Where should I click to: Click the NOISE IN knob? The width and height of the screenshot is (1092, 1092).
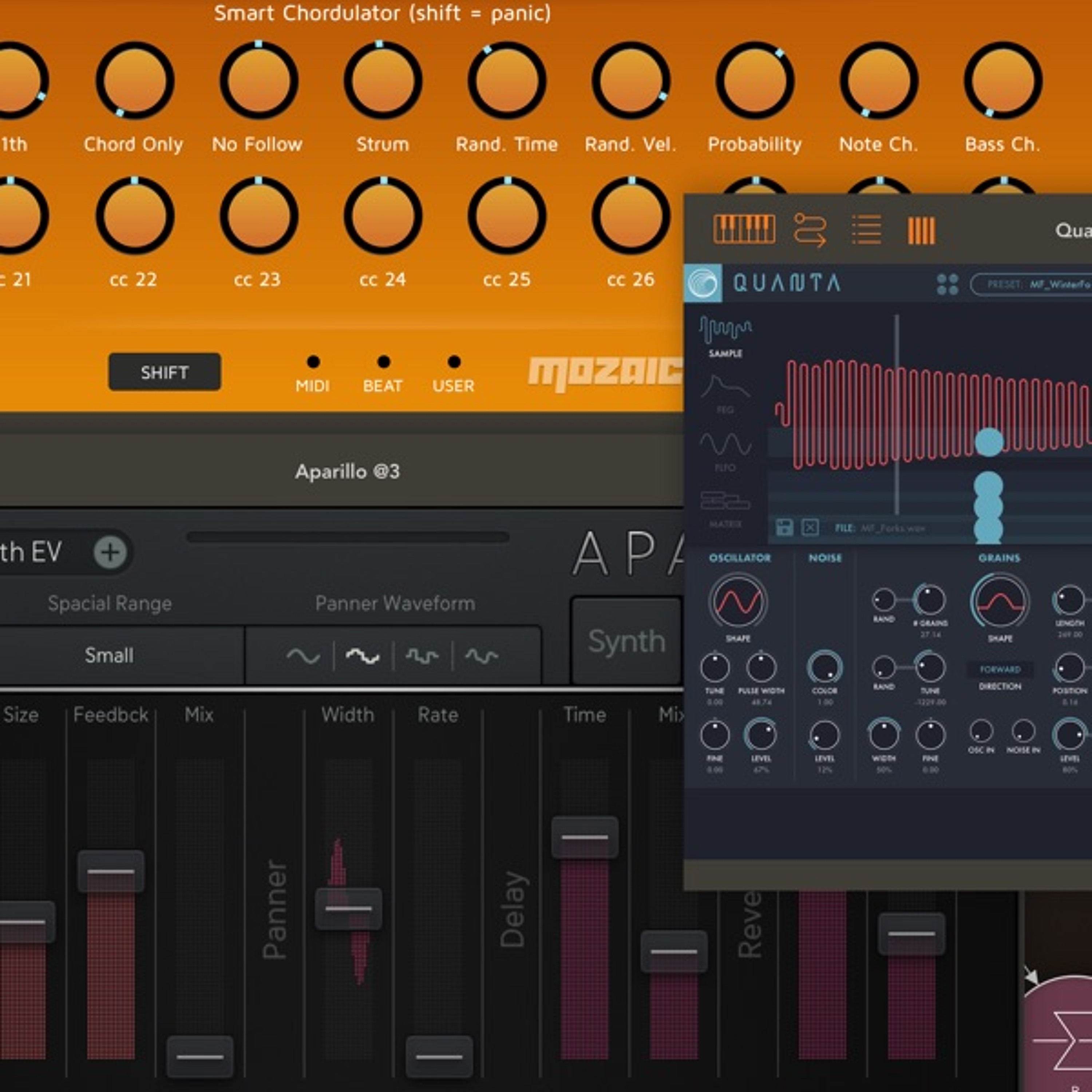click(1024, 731)
